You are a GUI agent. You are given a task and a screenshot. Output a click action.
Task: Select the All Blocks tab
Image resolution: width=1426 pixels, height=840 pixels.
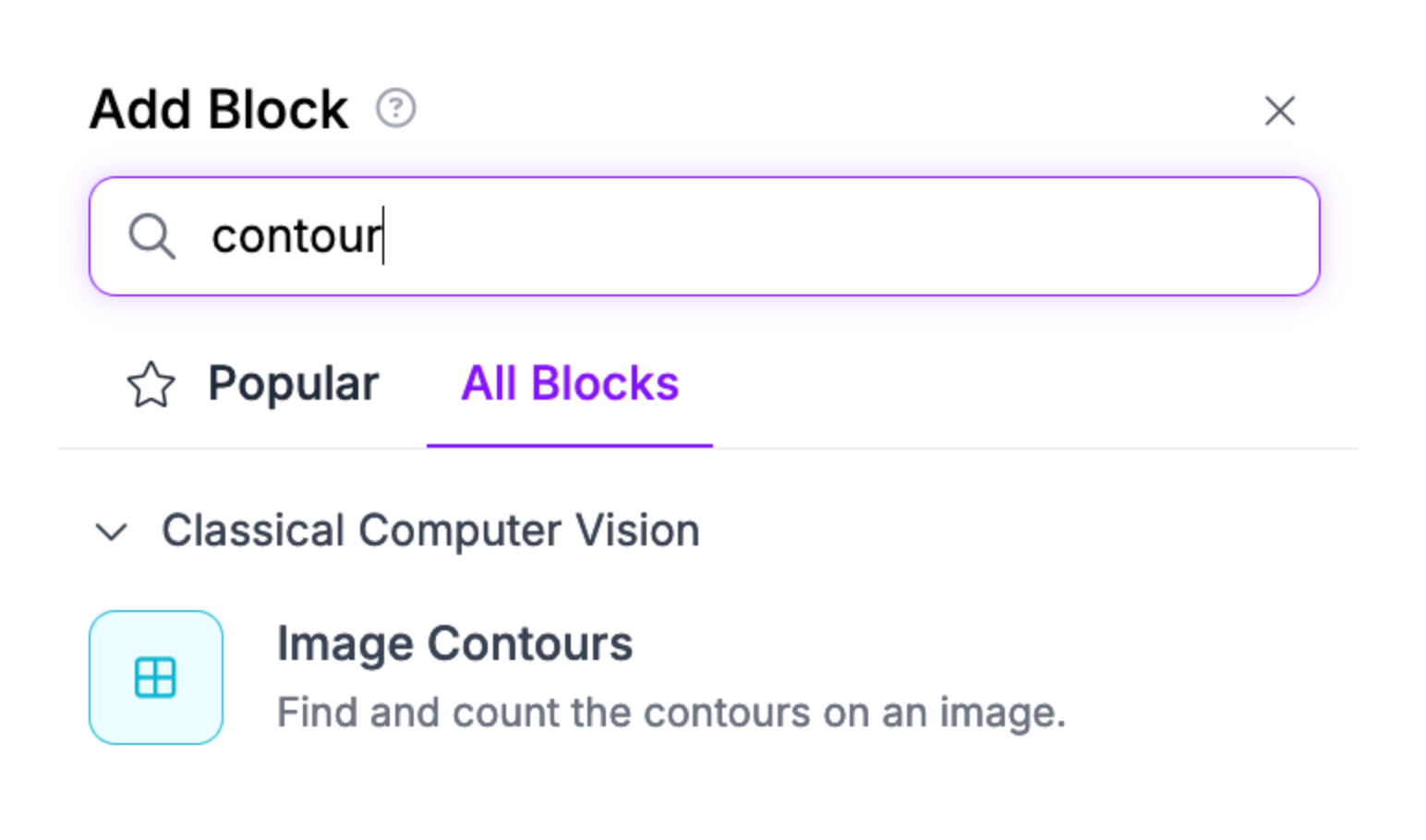click(x=570, y=384)
